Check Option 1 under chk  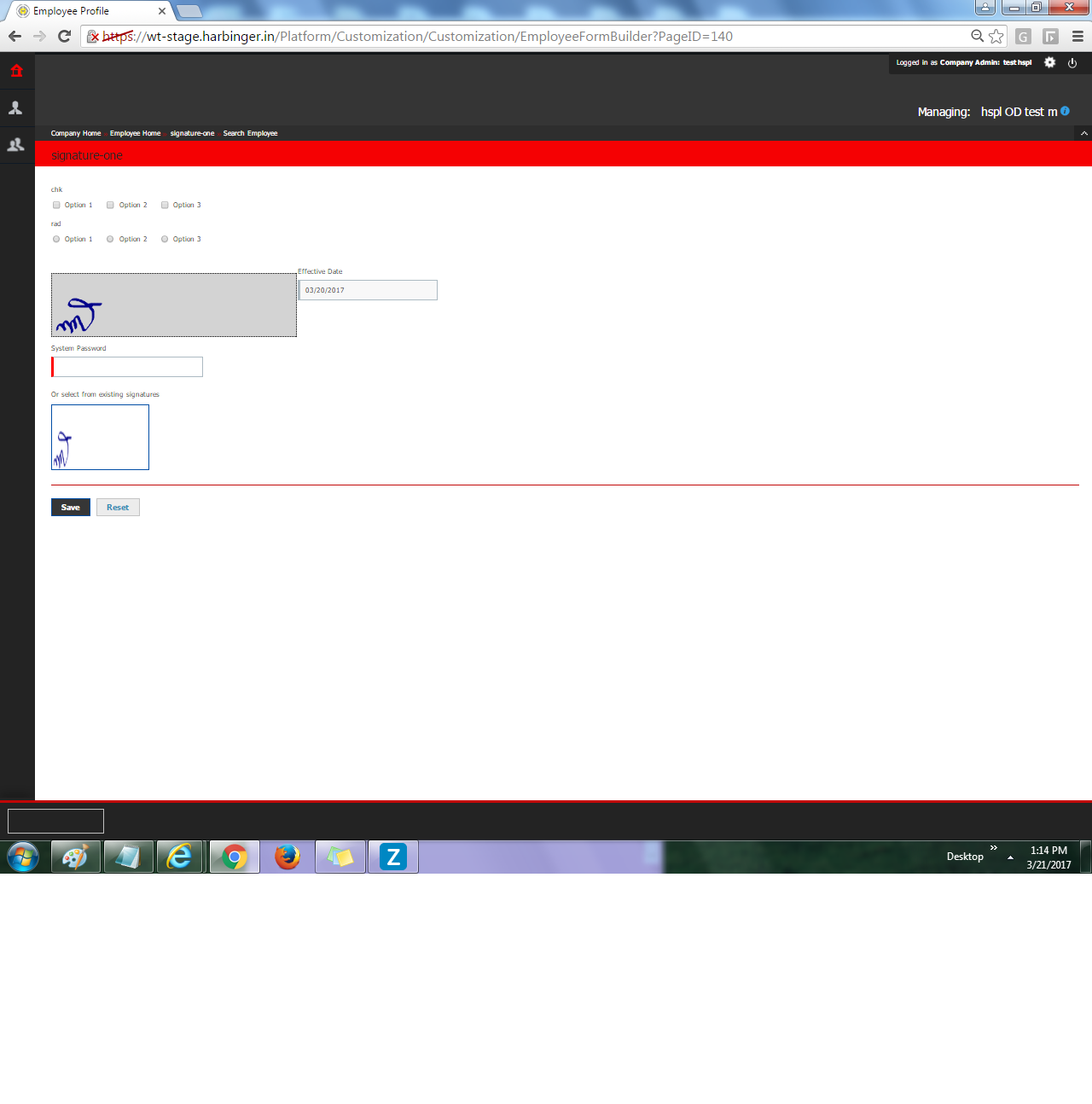coord(56,205)
